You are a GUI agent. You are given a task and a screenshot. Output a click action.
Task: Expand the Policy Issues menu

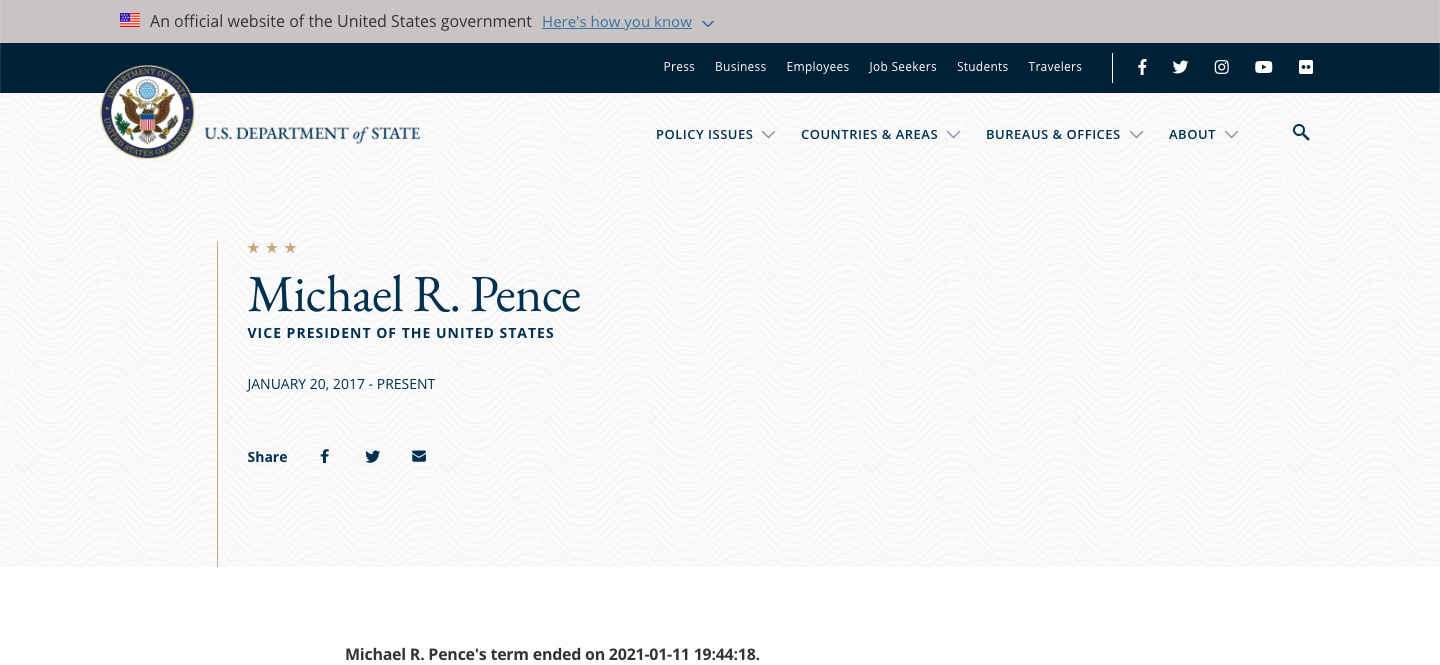[715, 134]
